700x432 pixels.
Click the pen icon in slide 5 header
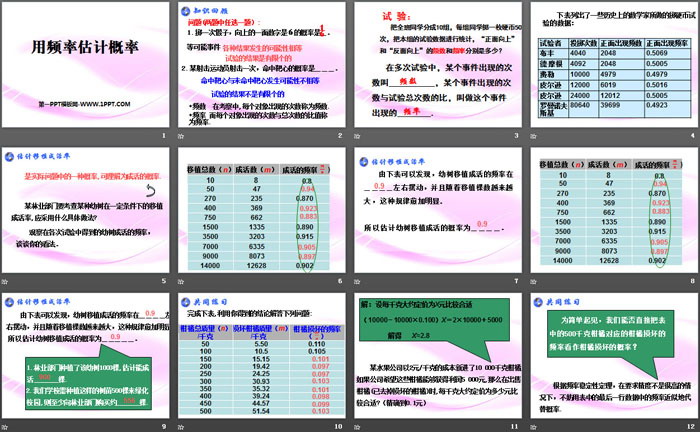11,157
